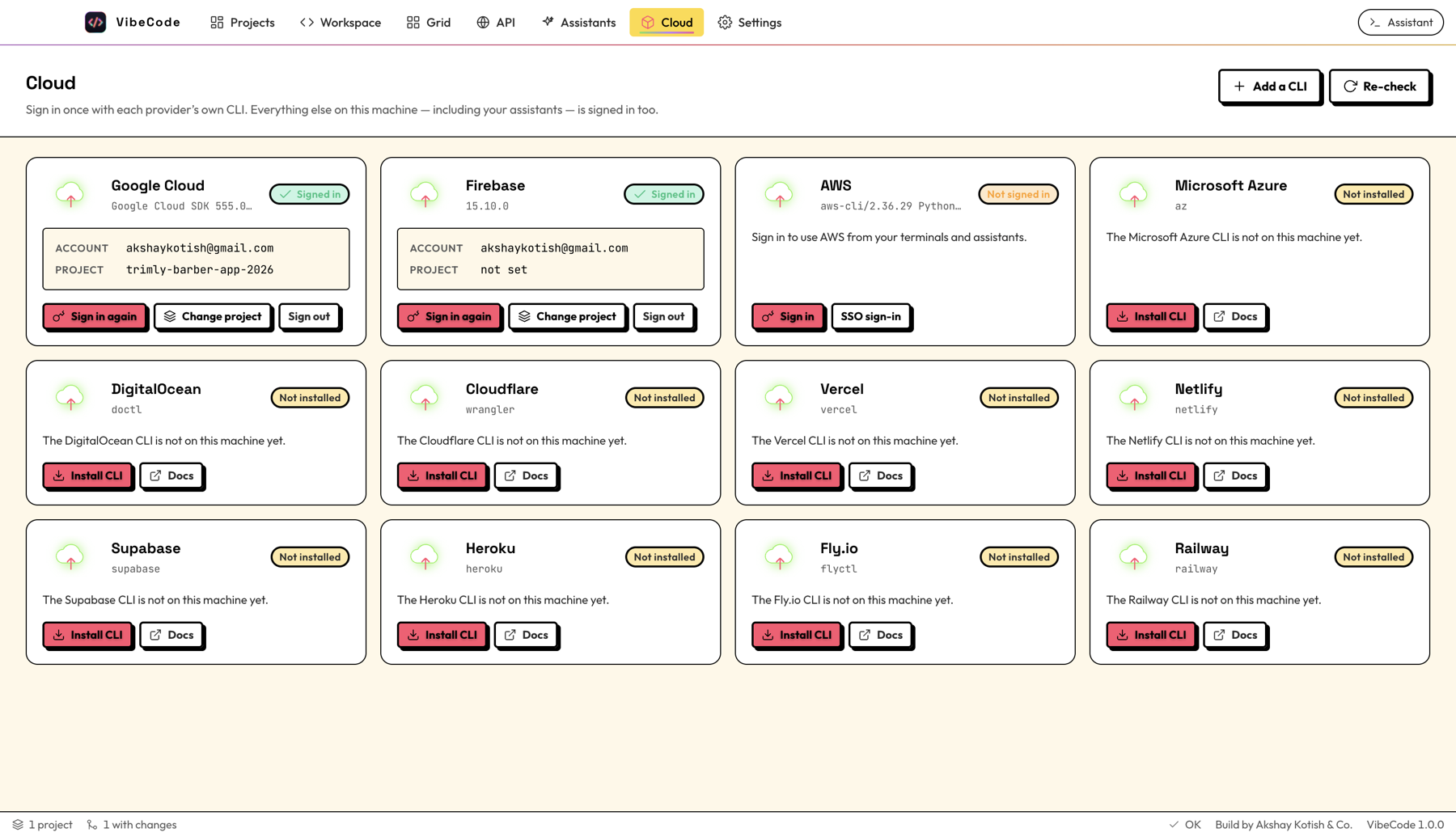1456x837 pixels.
Task: Install the Railway CLI
Action: click(1150, 635)
